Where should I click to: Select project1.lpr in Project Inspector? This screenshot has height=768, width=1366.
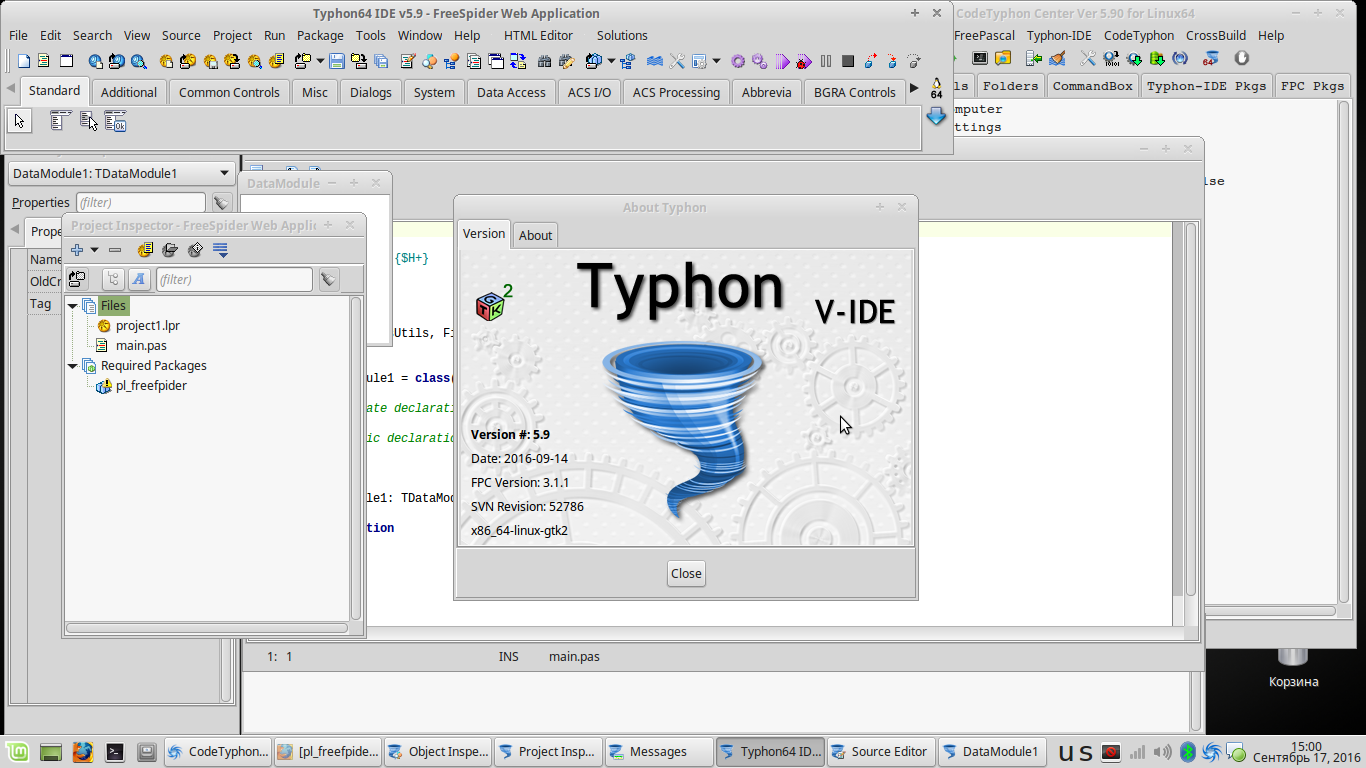(147, 326)
